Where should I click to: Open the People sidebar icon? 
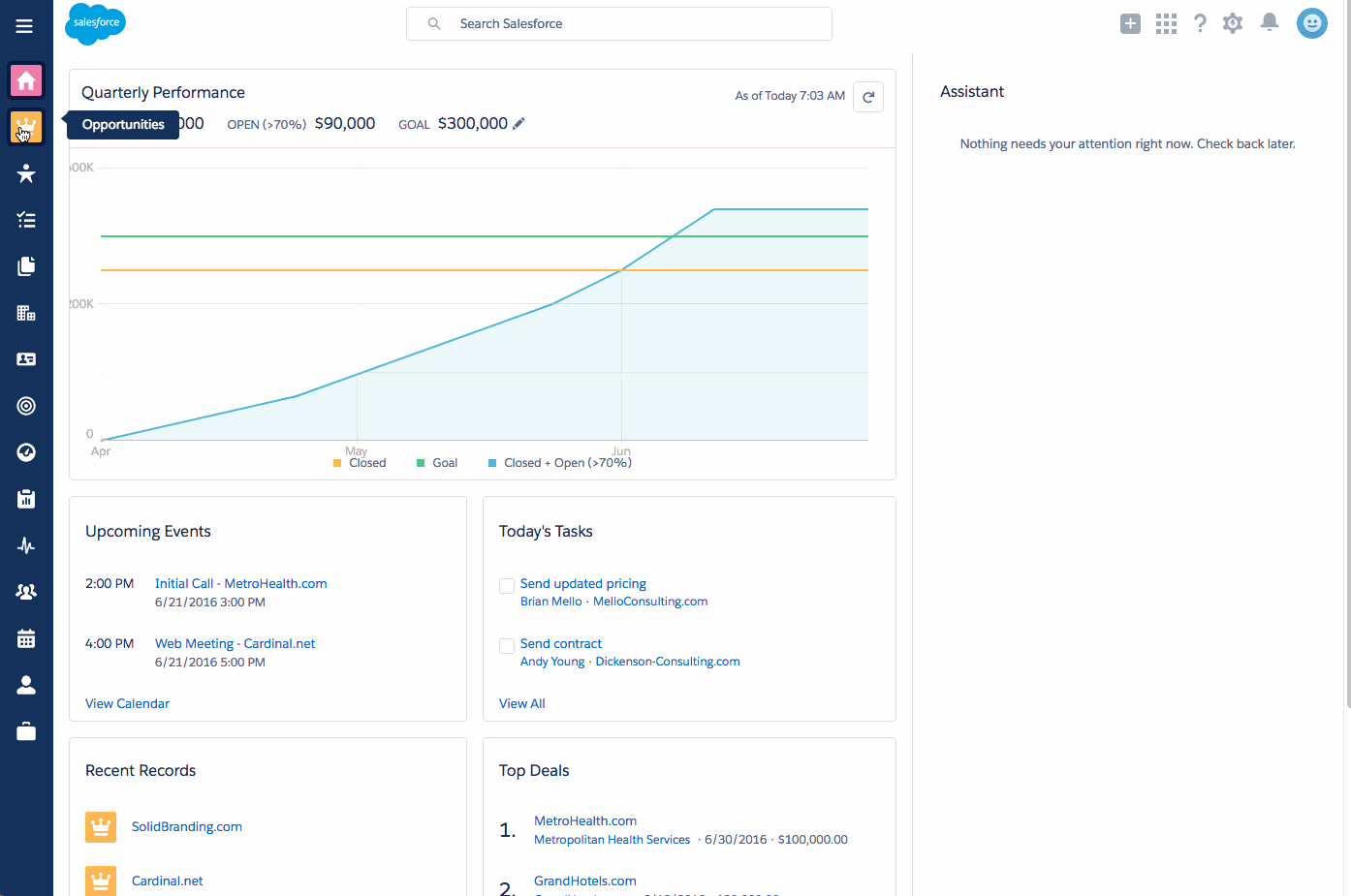pyautogui.click(x=26, y=685)
